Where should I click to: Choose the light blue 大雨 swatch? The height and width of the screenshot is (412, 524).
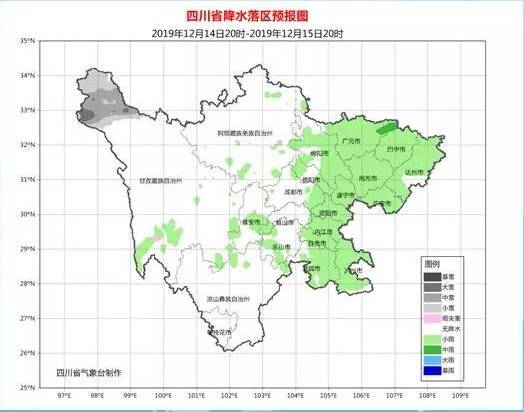[432, 360]
